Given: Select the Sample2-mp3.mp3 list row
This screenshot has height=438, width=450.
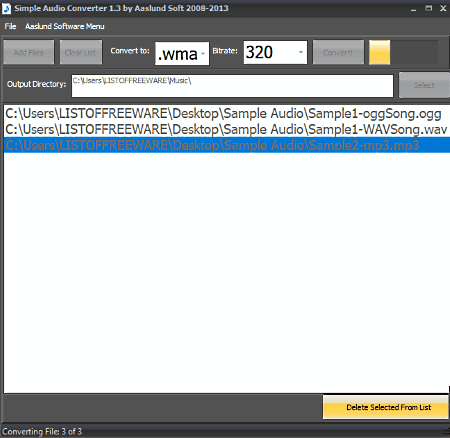Looking at the screenshot, I should tap(227, 145).
